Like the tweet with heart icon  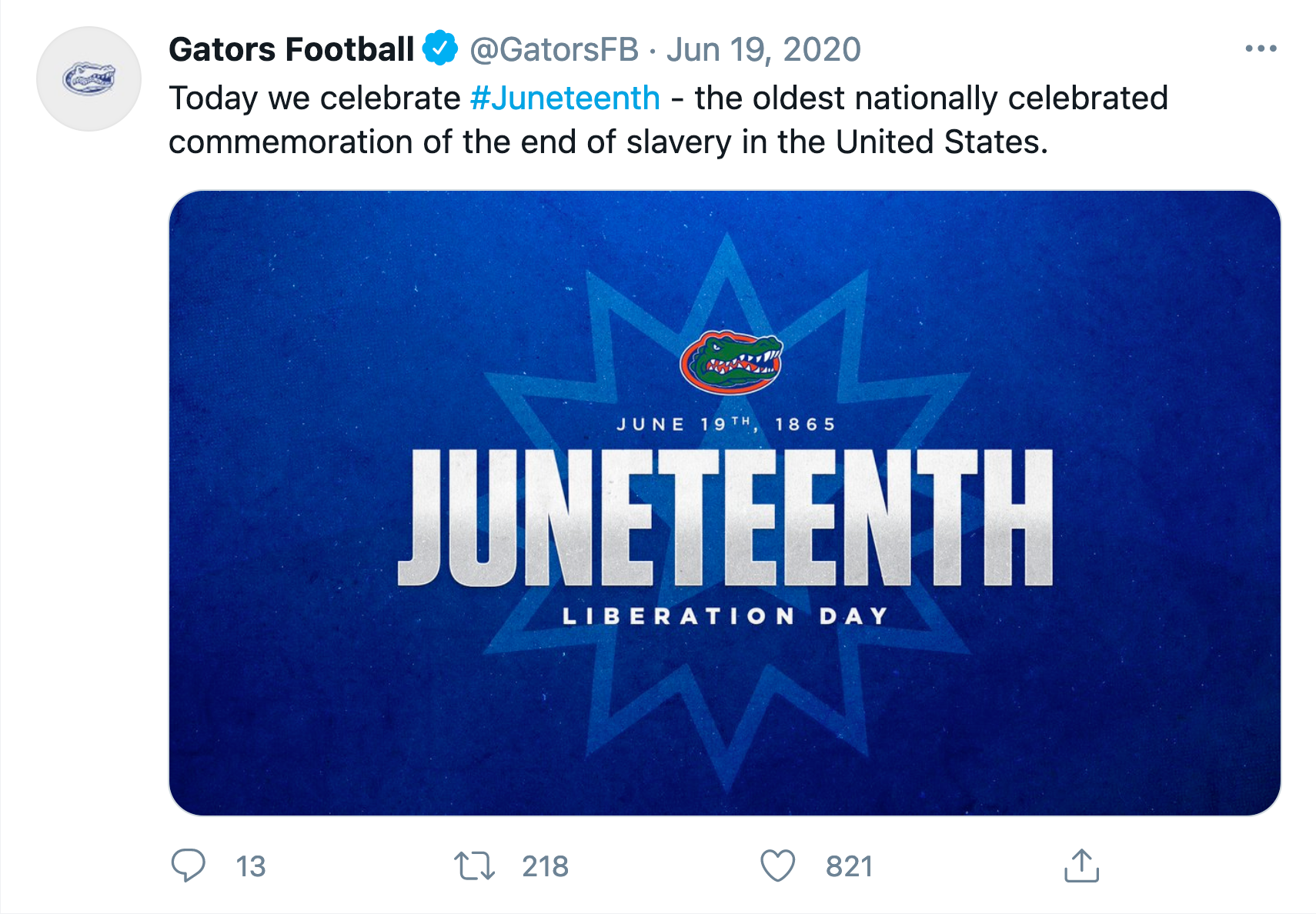[777, 866]
